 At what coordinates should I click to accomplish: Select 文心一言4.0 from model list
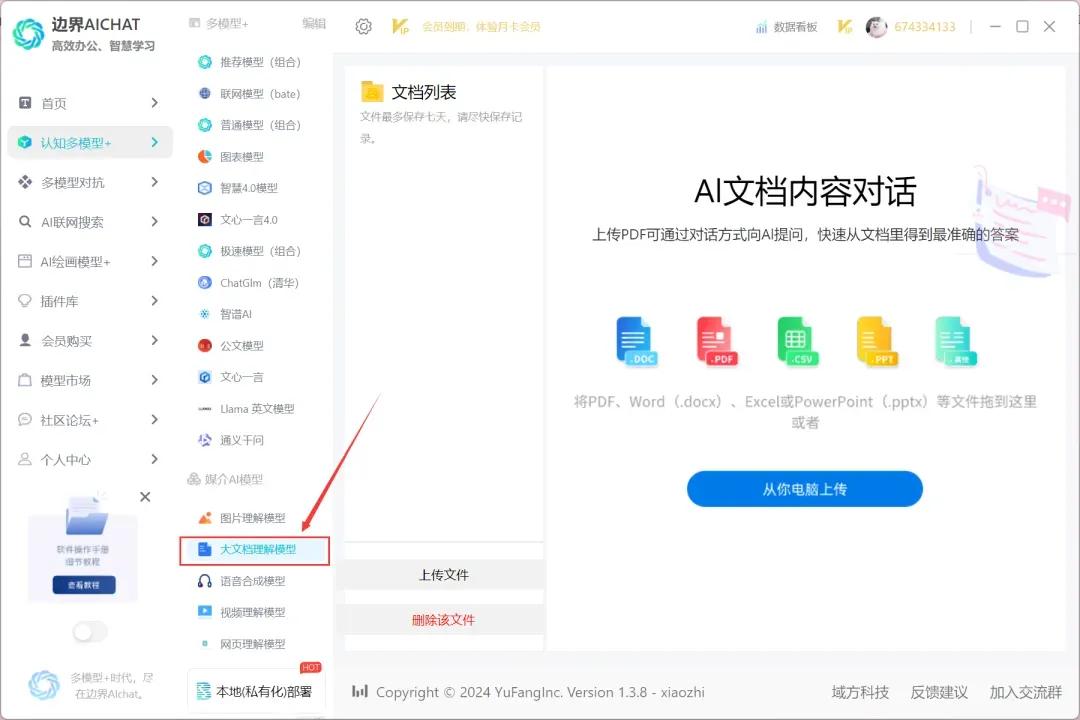coord(248,220)
